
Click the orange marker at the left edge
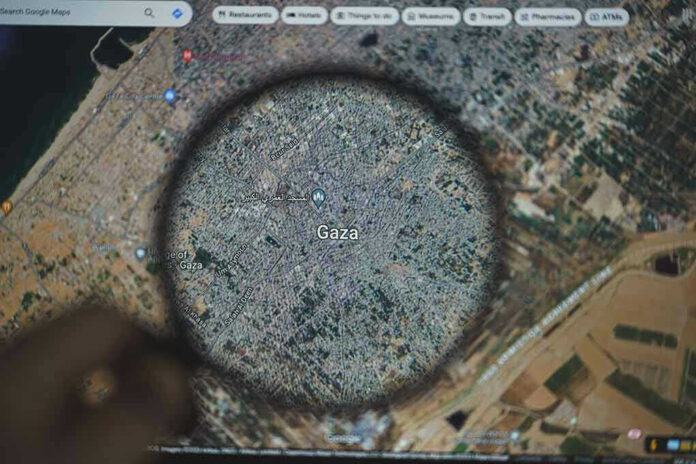pos(6,207)
